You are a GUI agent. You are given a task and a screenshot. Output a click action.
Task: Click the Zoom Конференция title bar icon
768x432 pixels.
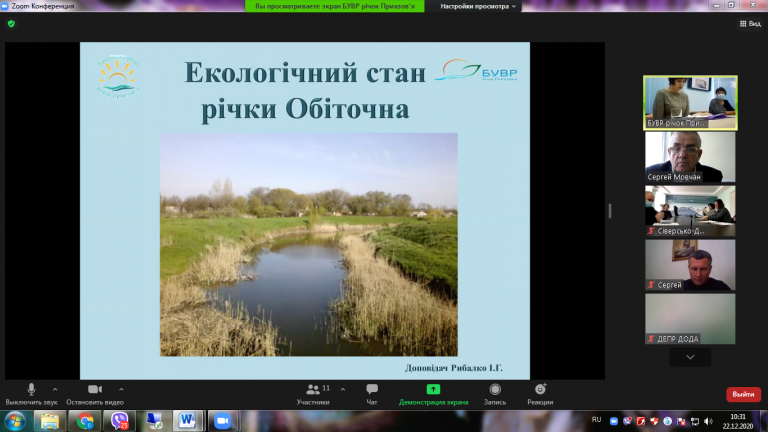pos(5,6)
